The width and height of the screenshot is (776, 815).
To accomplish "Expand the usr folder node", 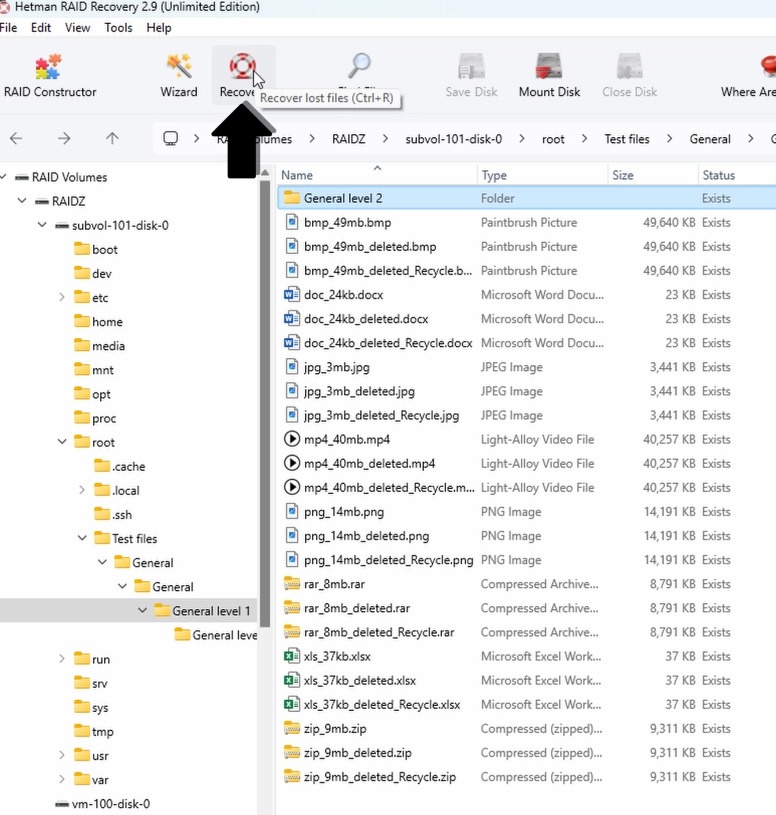I will point(62,755).
